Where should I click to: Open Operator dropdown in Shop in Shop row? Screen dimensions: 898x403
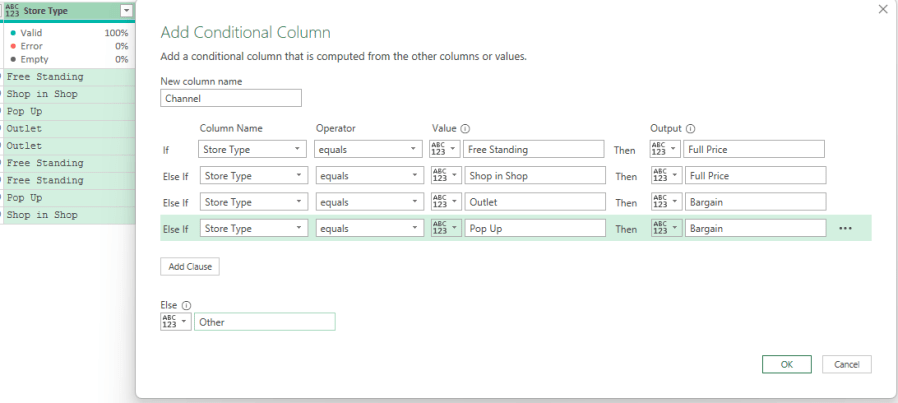(x=368, y=176)
